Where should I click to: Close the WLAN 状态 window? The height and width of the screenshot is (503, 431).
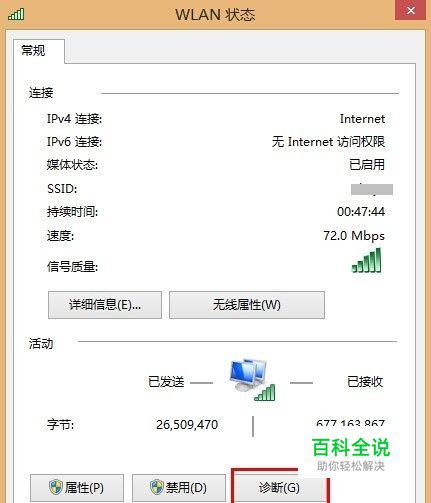[x=411, y=10]
